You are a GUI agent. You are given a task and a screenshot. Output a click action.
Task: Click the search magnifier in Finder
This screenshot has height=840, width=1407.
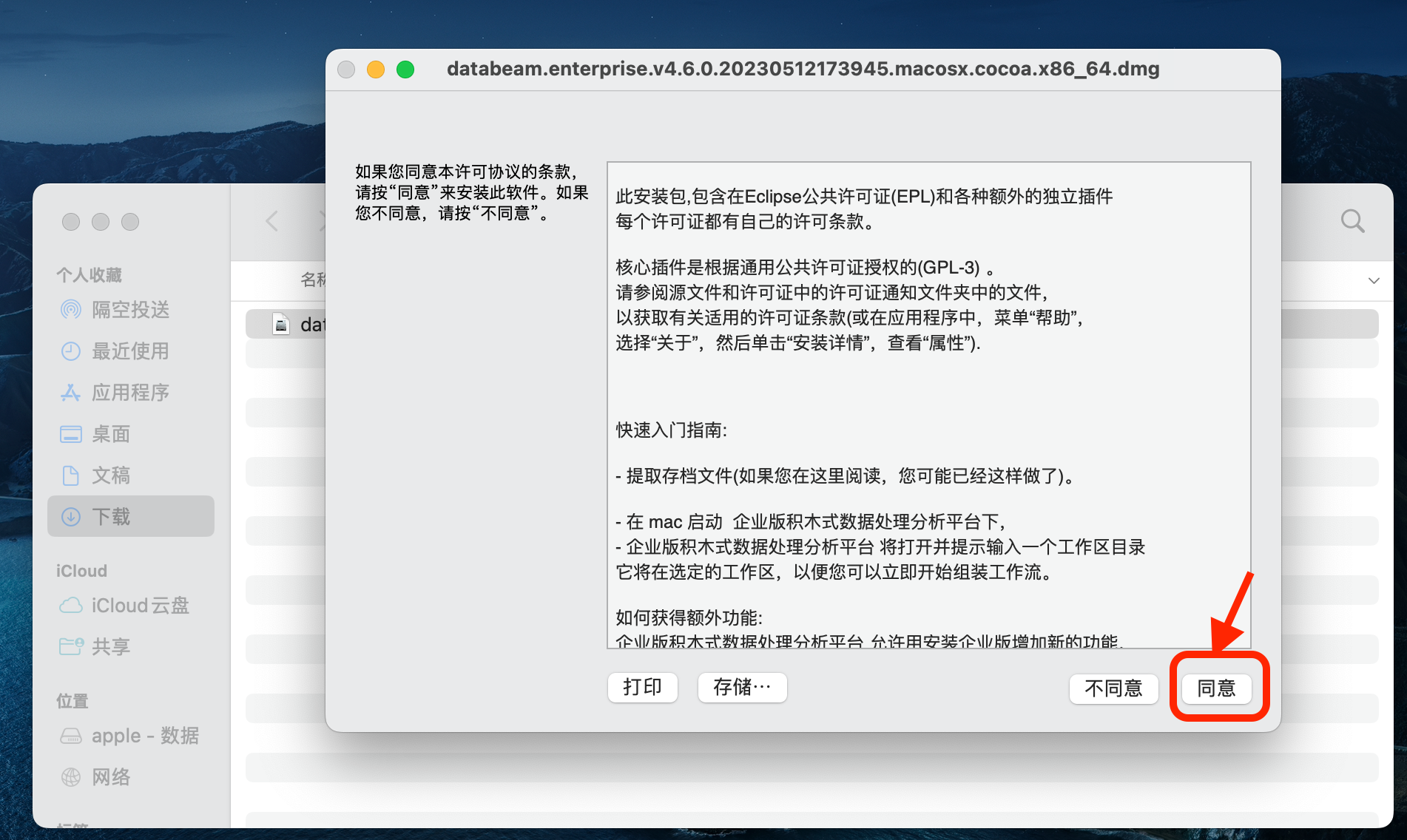[x=1353, y=220]
